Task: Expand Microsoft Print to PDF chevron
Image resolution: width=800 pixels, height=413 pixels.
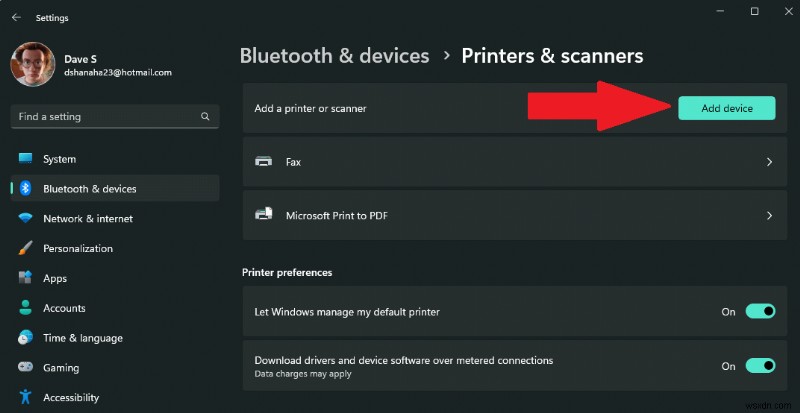Action: click(x=769, y=215)
